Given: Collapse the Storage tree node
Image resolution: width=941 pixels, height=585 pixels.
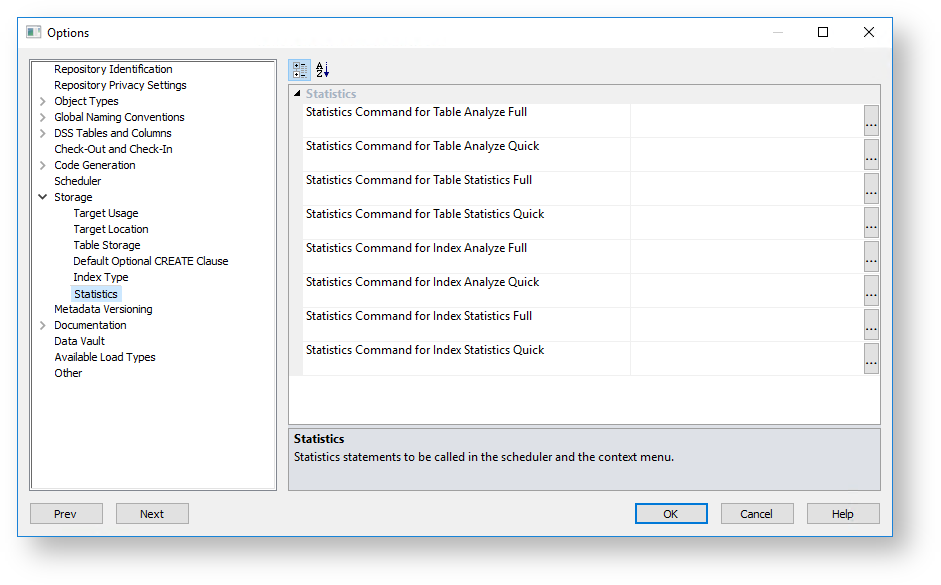Looking at the screenshot, I should (43, 197).
